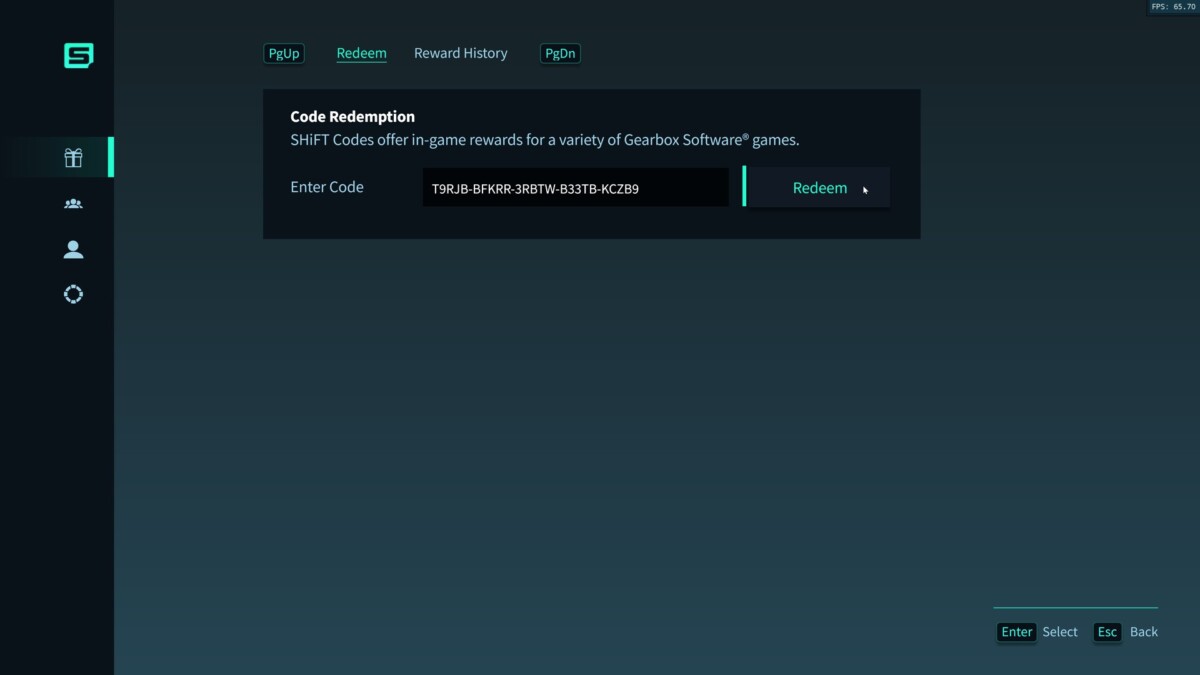
Task: Click the PgDn navigation button
Action: [560, 53]
